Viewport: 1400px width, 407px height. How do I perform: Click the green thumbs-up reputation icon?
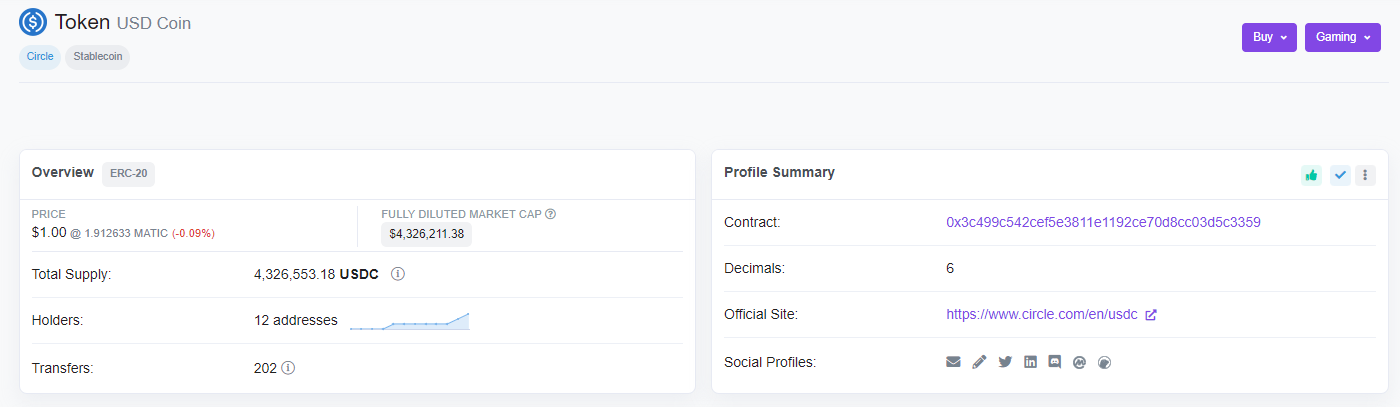click(1311, 175)
